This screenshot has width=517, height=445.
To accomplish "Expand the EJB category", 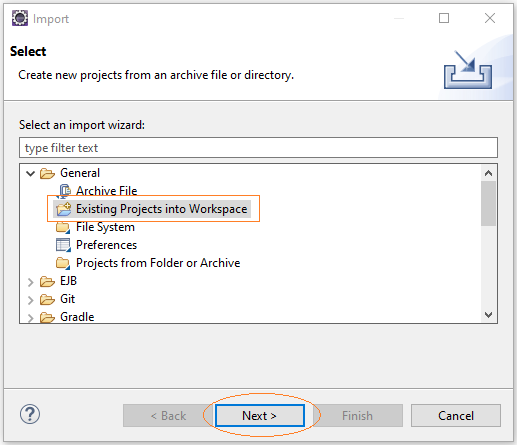I will (31, 282).
